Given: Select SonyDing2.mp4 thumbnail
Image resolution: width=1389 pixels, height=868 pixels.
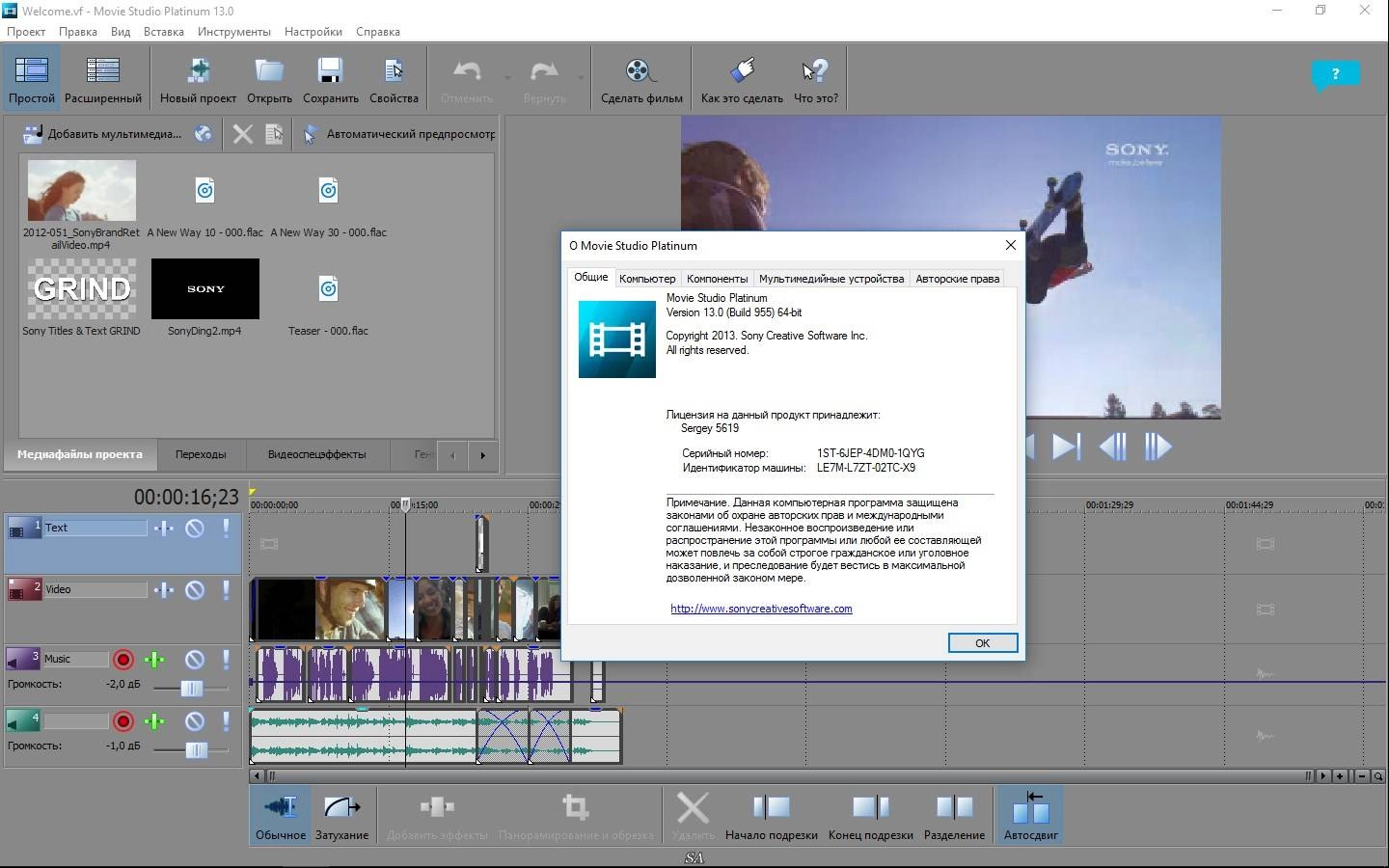Looking at the screenshot, I should [x=204, y=288].
